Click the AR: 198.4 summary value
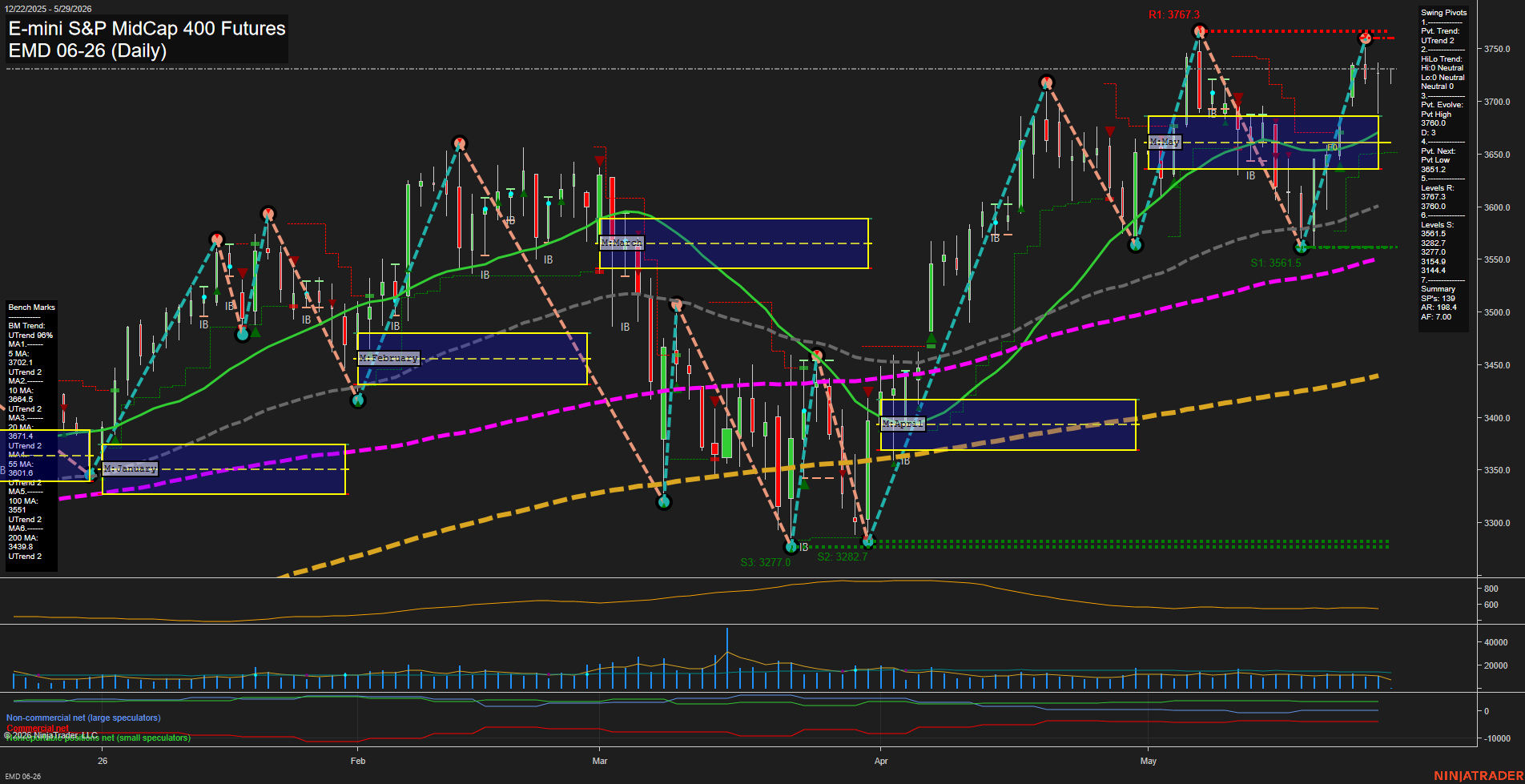 pyautogui.click(x=1438, y=308)
